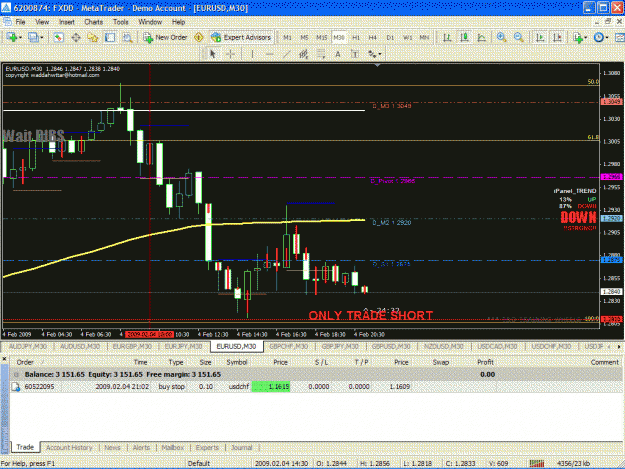Screen dimensions: 625x469
Task: Toggle the Data Window crosshair-arrows icon
Action: [76, 37]
